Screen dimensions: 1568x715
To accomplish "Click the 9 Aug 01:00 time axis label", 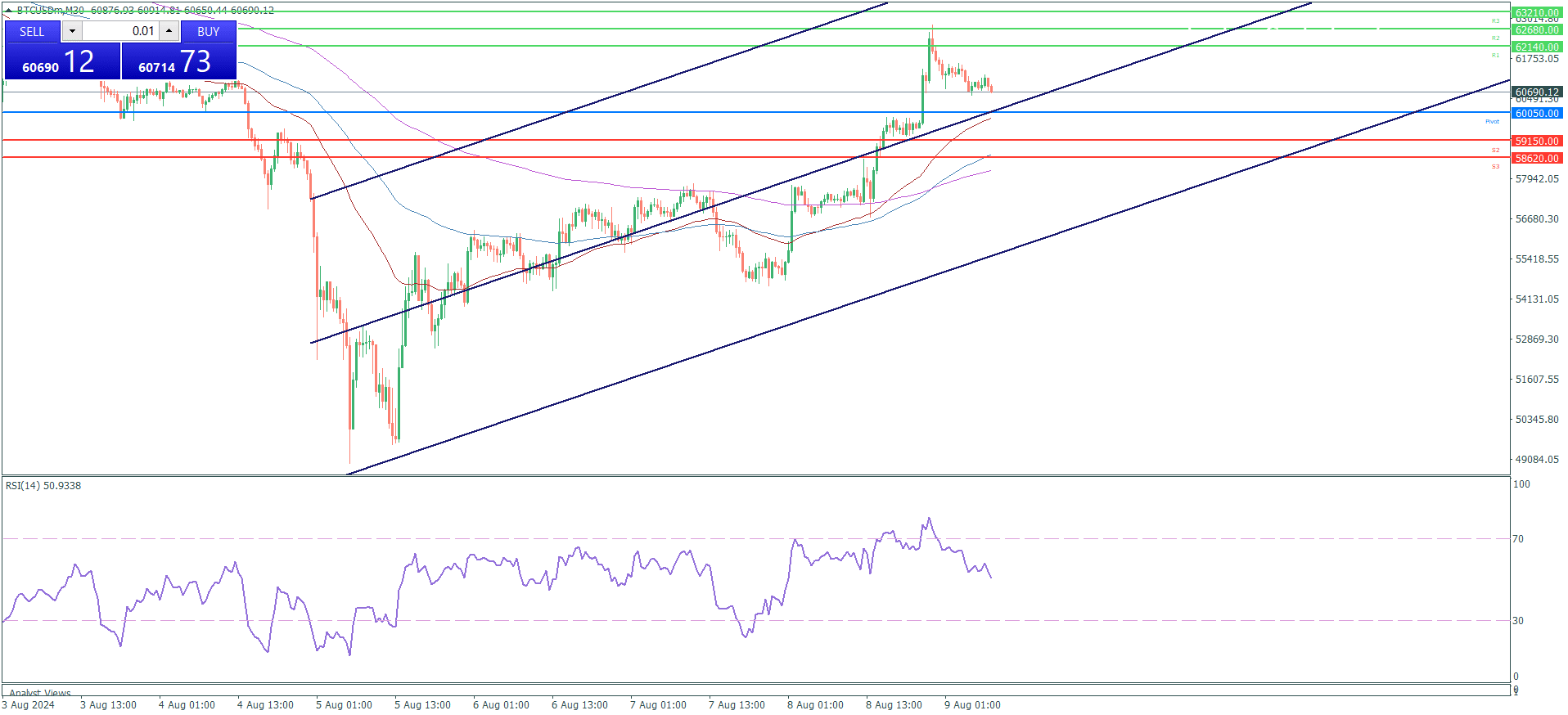I will [972, 705].
